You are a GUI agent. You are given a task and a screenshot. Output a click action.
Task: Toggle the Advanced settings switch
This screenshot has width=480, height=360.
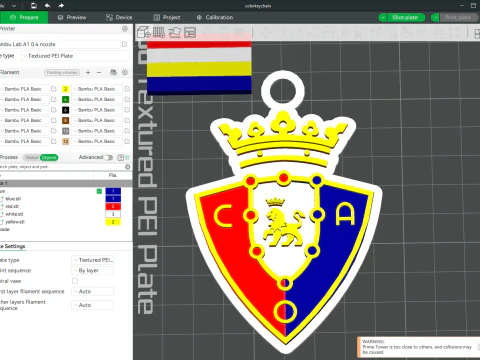tap(109, 157)
